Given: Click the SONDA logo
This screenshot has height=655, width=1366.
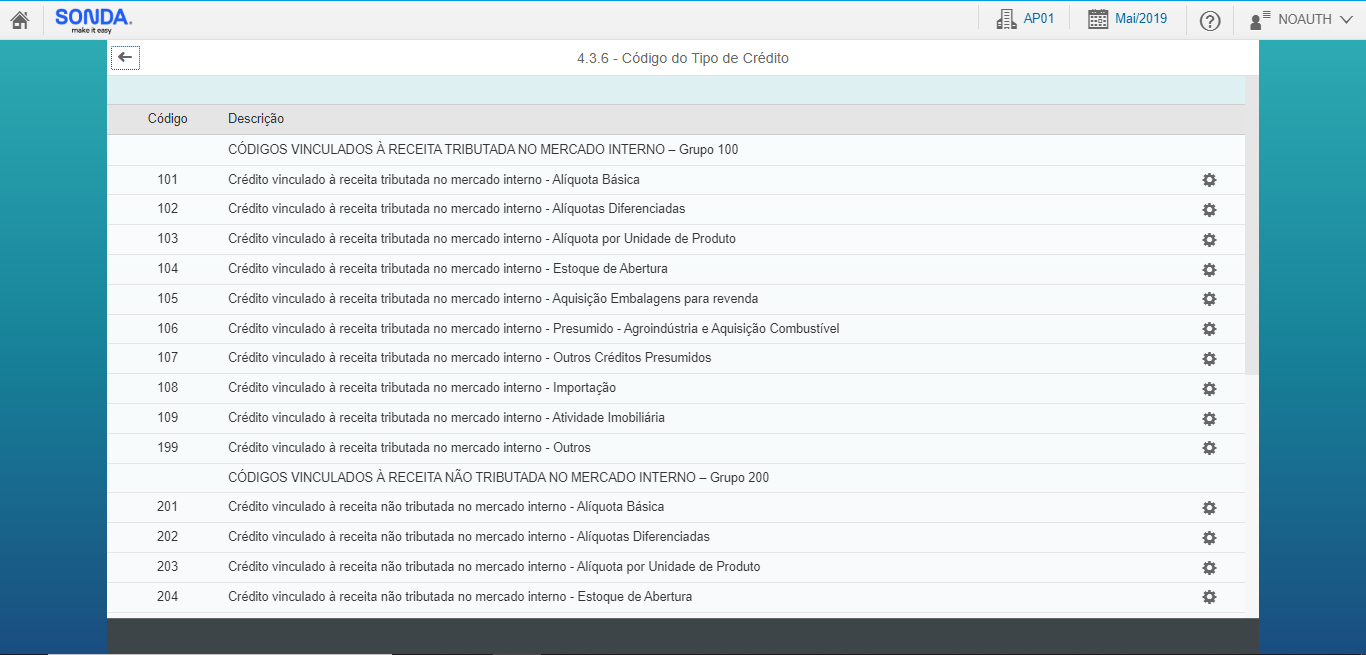Looking at the screenshot, I should click(x=94, y=20).
